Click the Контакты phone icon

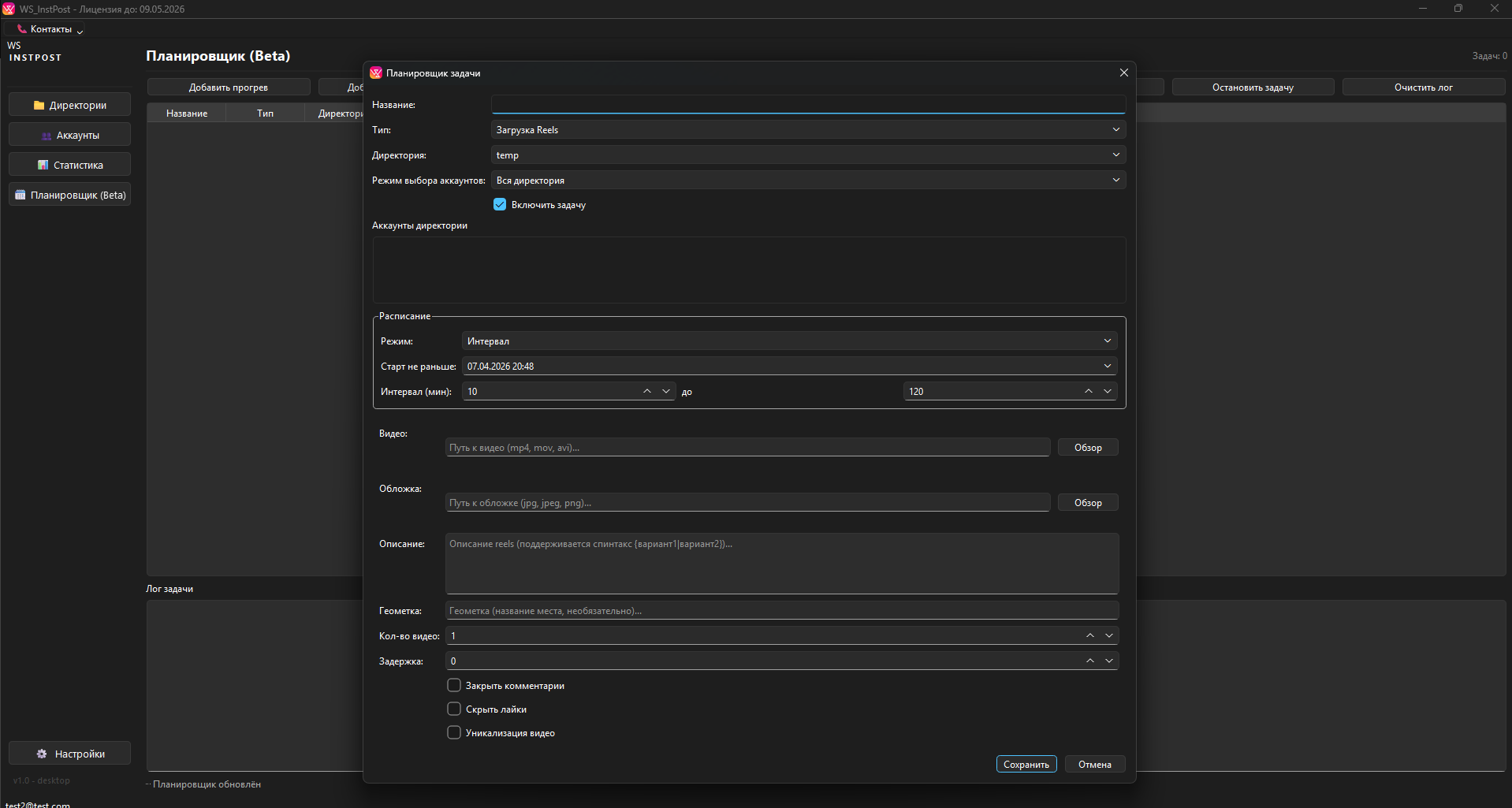[x=22, y=29]
